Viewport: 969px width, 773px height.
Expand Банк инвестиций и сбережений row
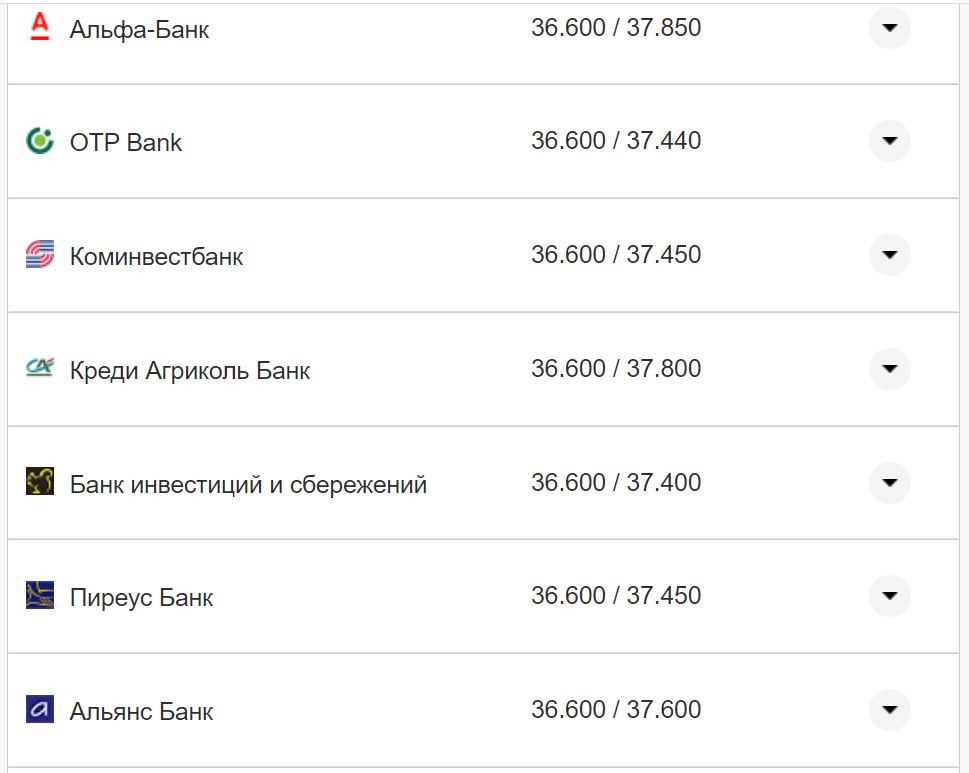pos(888,482)
